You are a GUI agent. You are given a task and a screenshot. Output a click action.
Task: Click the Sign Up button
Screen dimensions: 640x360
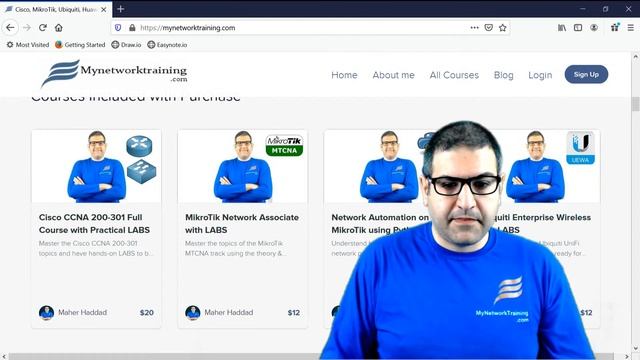point(586,74)
